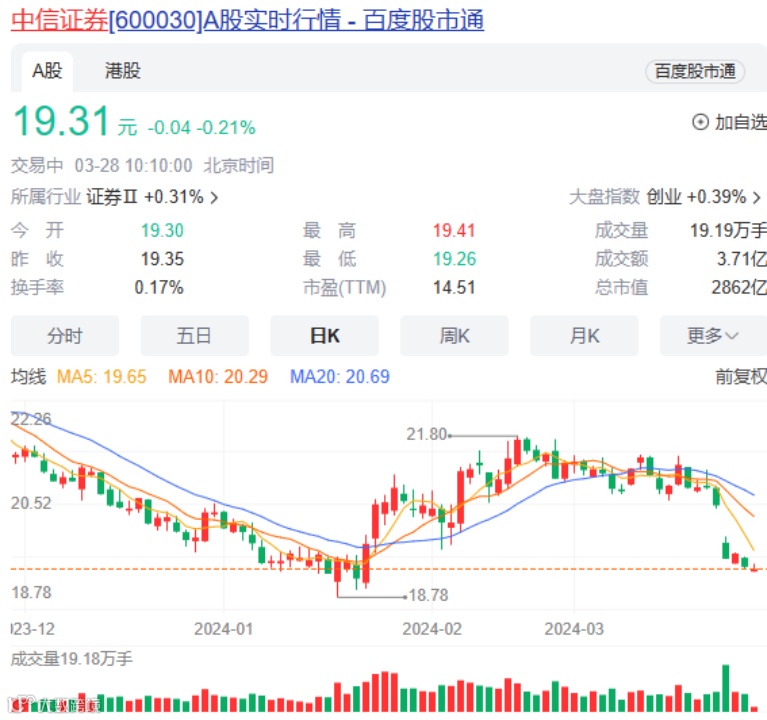Click the 最高 value 19.41
Viewport: 767px width, 720px height.
[454, 230]
